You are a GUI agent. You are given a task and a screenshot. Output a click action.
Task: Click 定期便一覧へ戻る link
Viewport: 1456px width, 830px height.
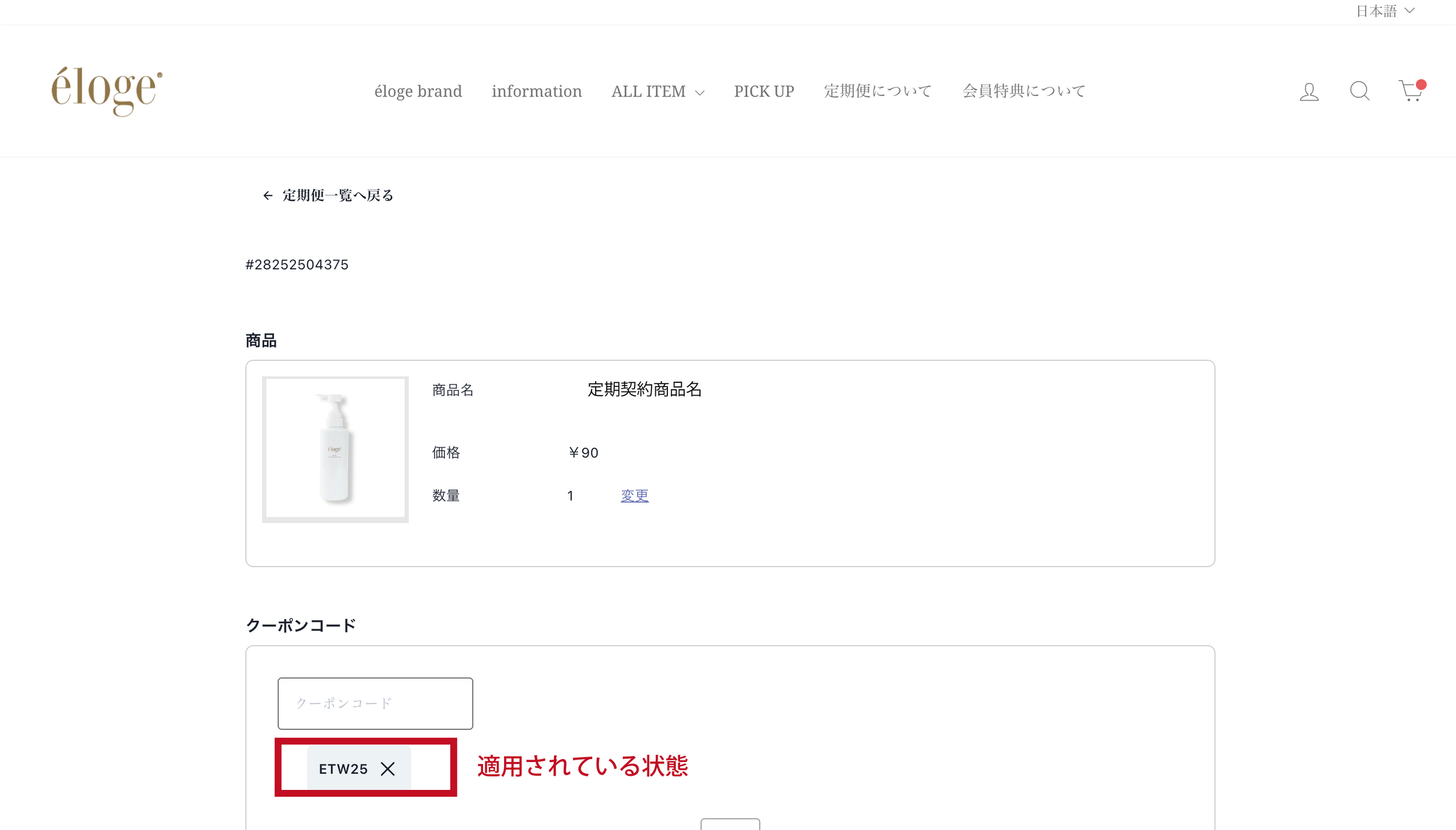(338, 195)
